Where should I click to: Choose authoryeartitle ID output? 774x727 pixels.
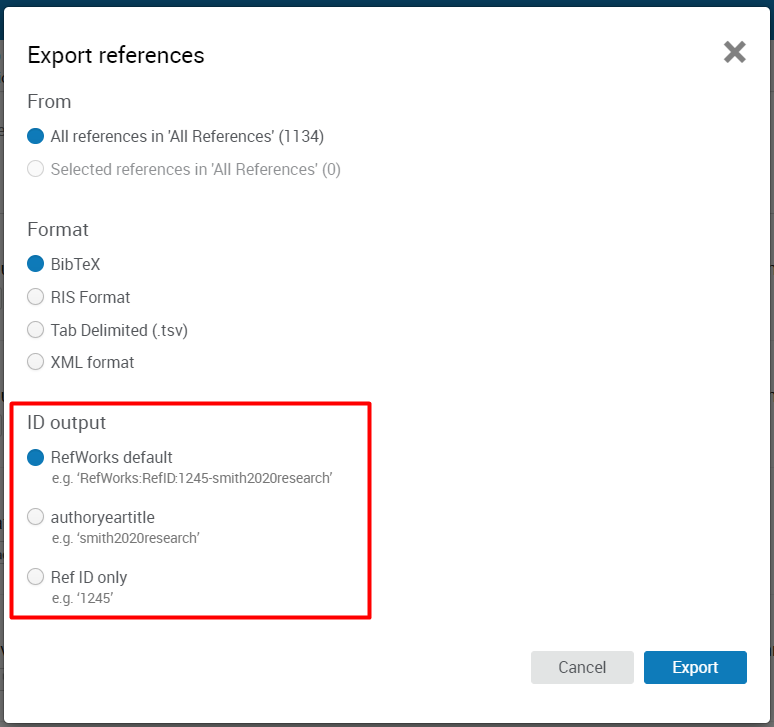tap(36, 517)
